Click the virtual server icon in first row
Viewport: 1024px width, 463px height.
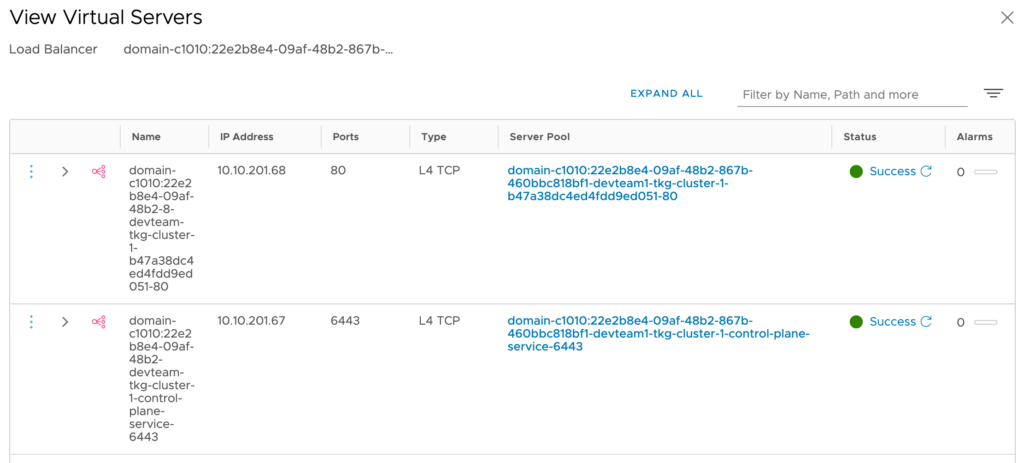pos(98,172)
